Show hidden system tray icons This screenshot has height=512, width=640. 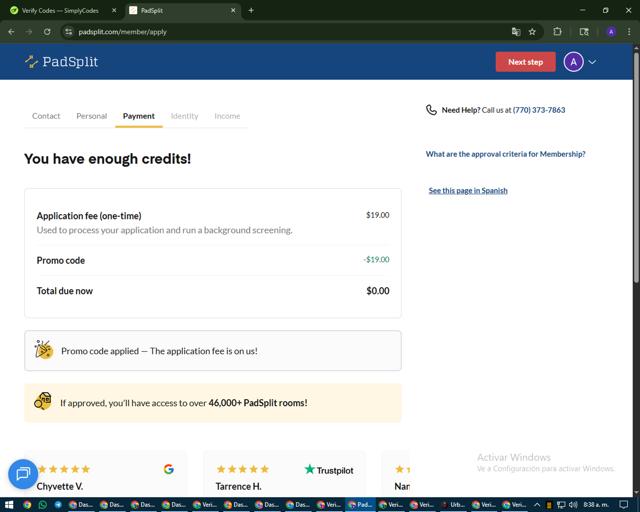(537, 505)
